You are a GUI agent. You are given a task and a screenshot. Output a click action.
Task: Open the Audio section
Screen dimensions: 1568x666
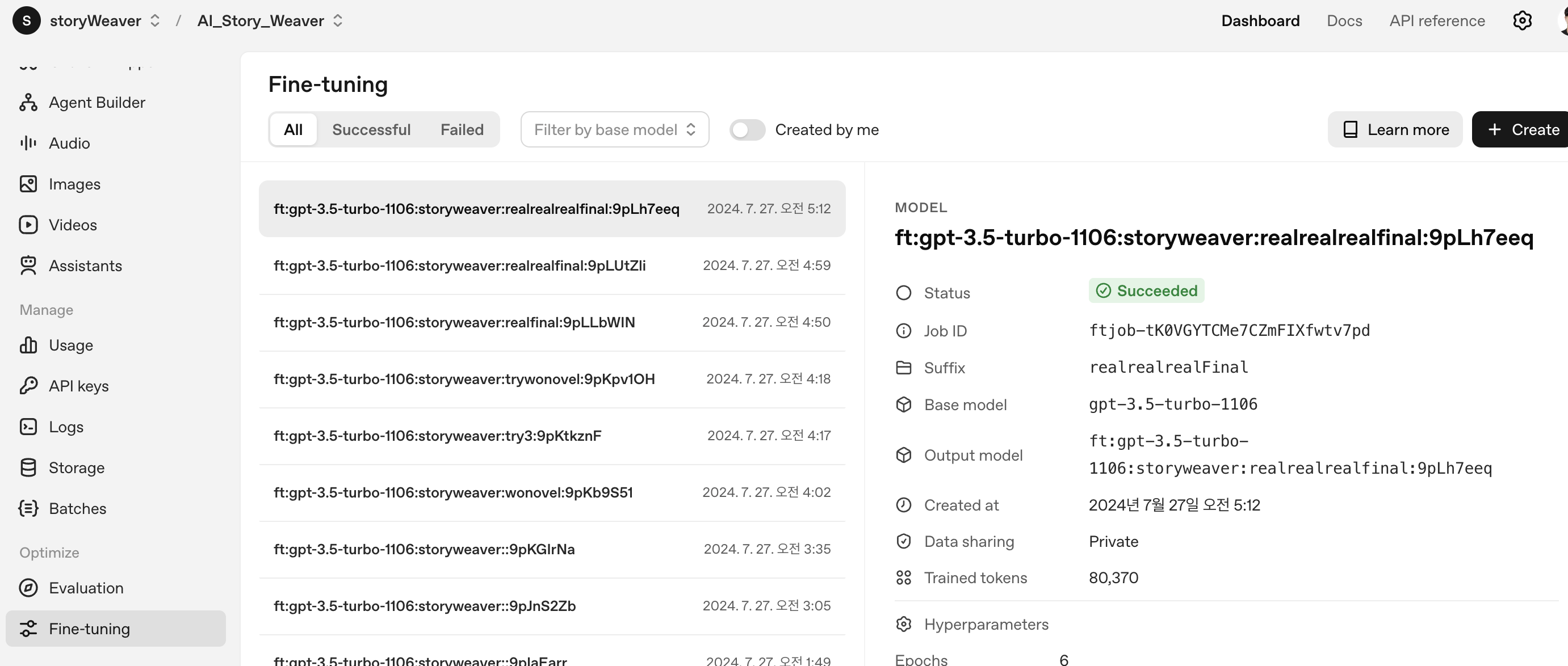(x=69, y=143)
